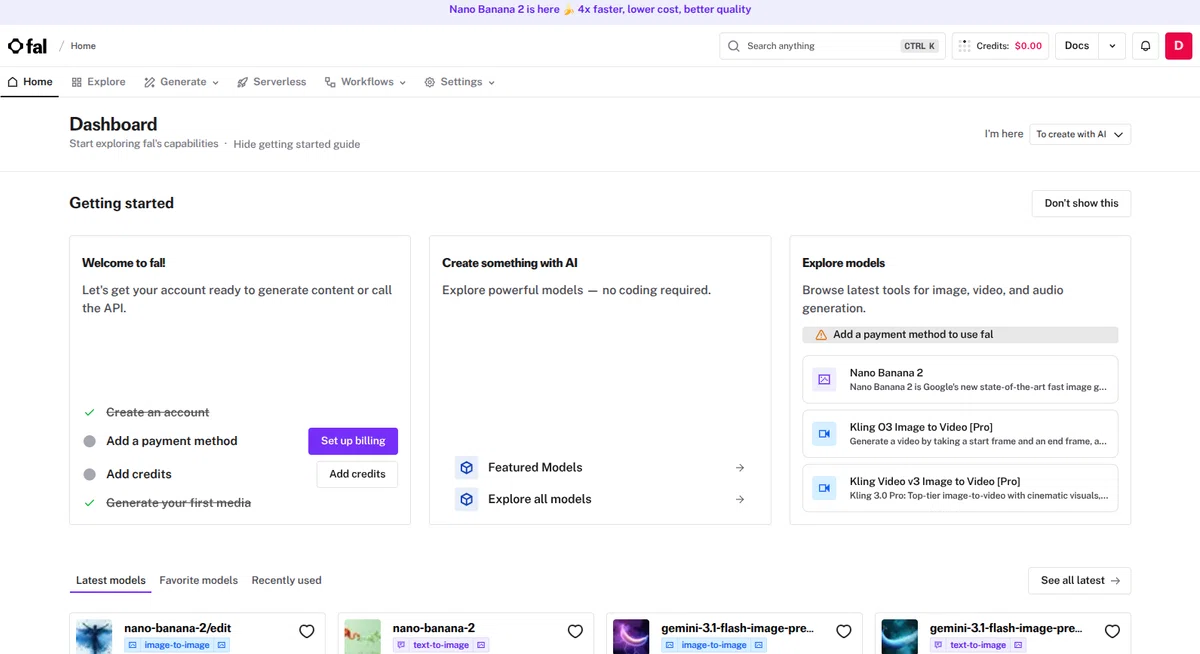Click Hide getting started guide link
This screenshot has width=1200, height=654.
[297, 144]
